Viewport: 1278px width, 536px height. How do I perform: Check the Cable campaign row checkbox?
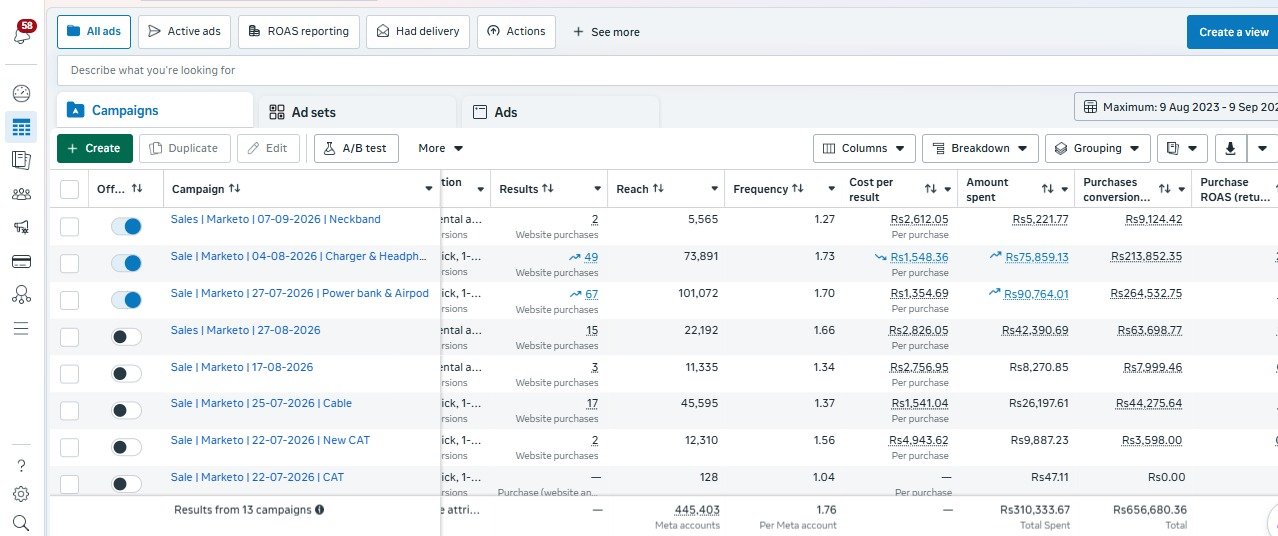[69, 411]
